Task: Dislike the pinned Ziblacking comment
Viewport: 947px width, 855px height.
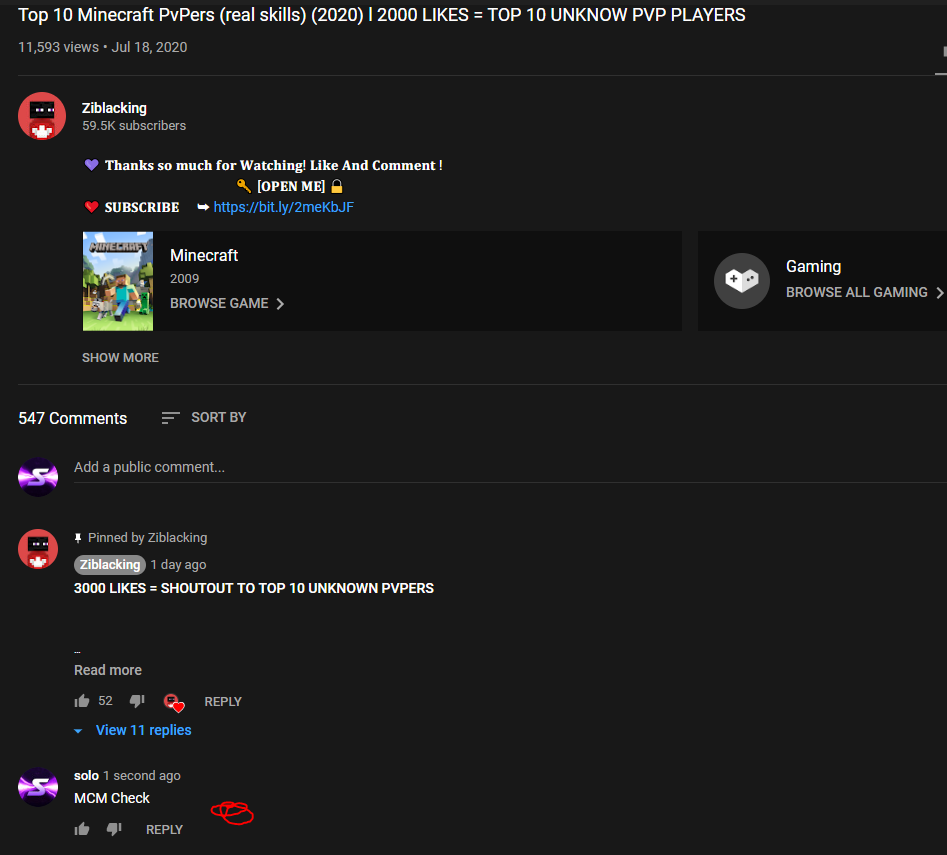Action: click(138, 701)
